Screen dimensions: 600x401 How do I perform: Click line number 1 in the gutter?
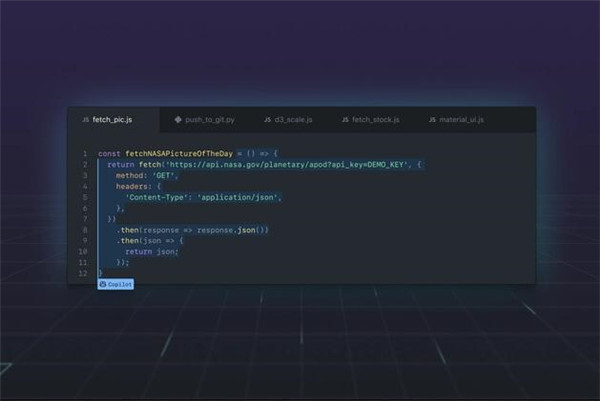tap(84, 153)
